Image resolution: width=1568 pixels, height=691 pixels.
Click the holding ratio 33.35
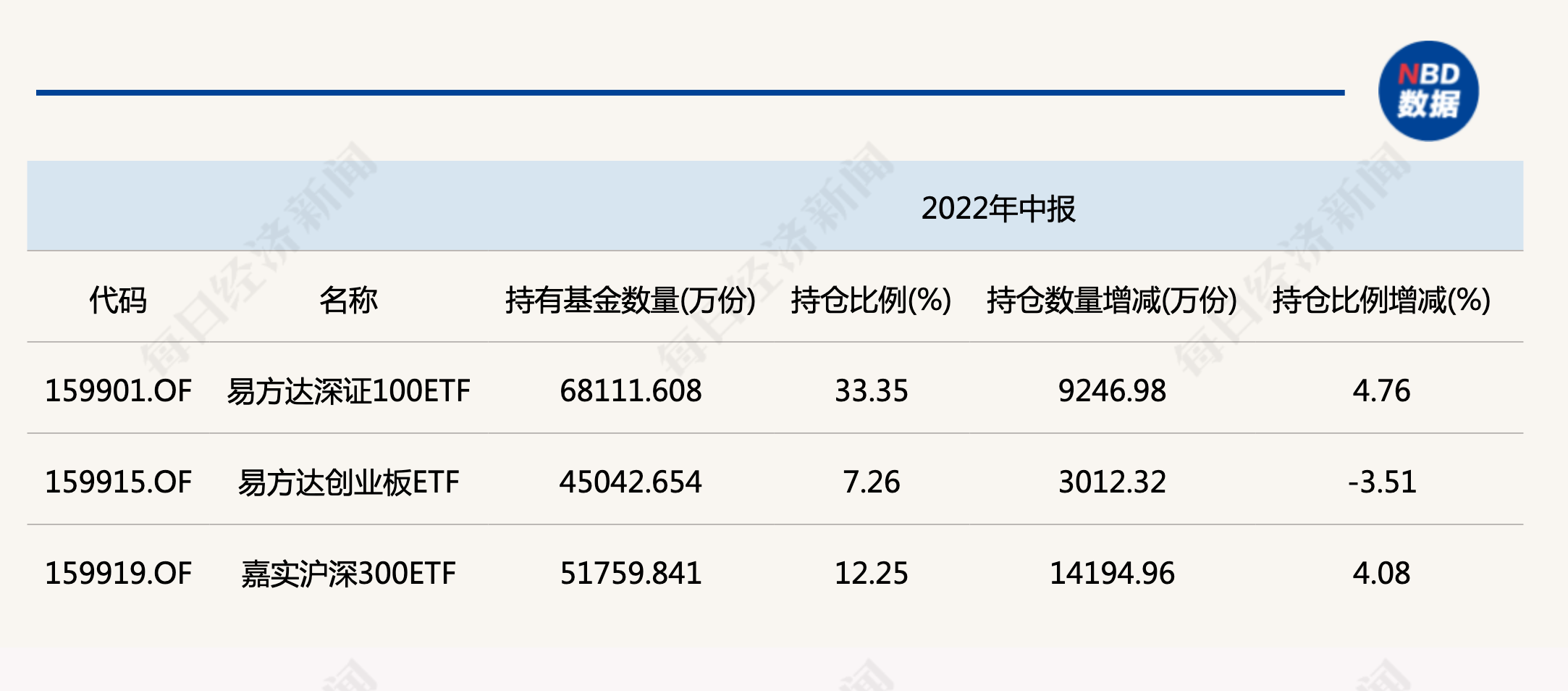click(x=871, y=391)
